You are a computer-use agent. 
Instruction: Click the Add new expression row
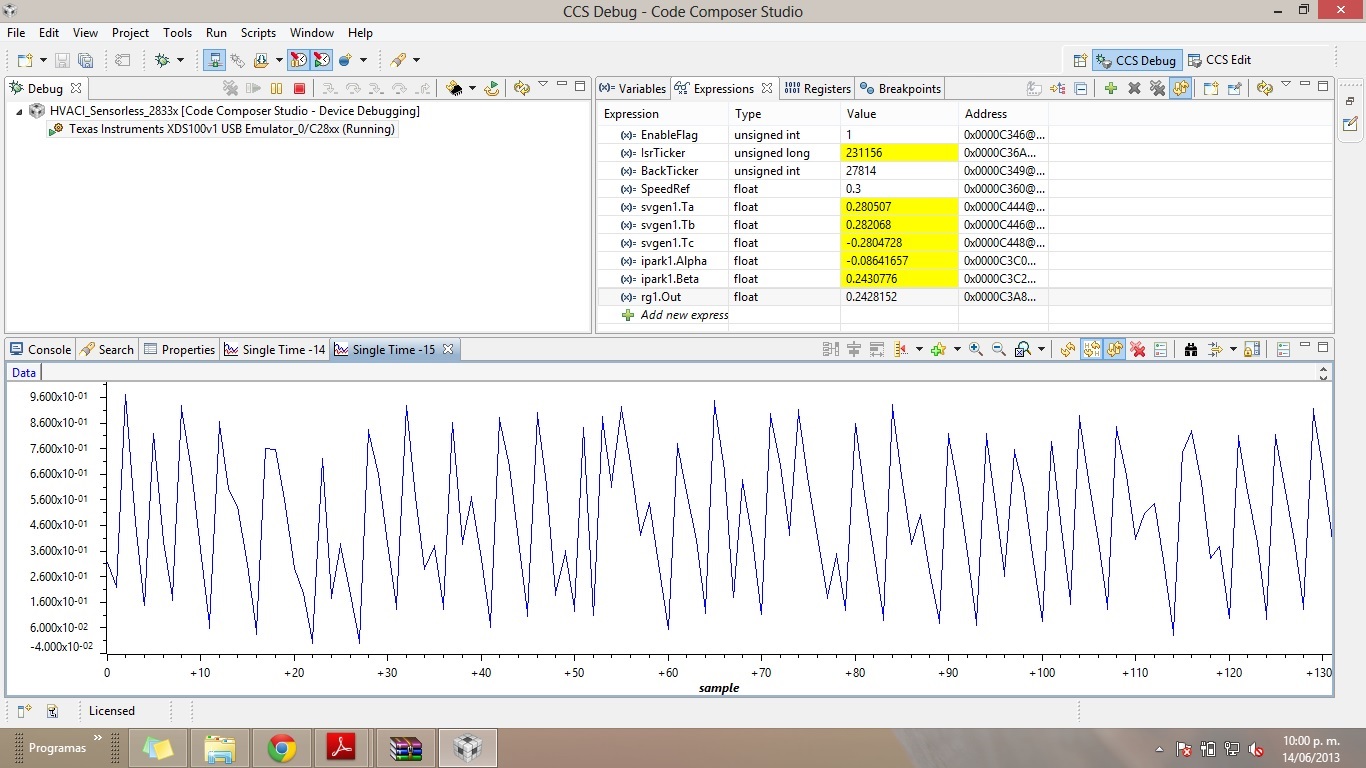click(684, 315)
